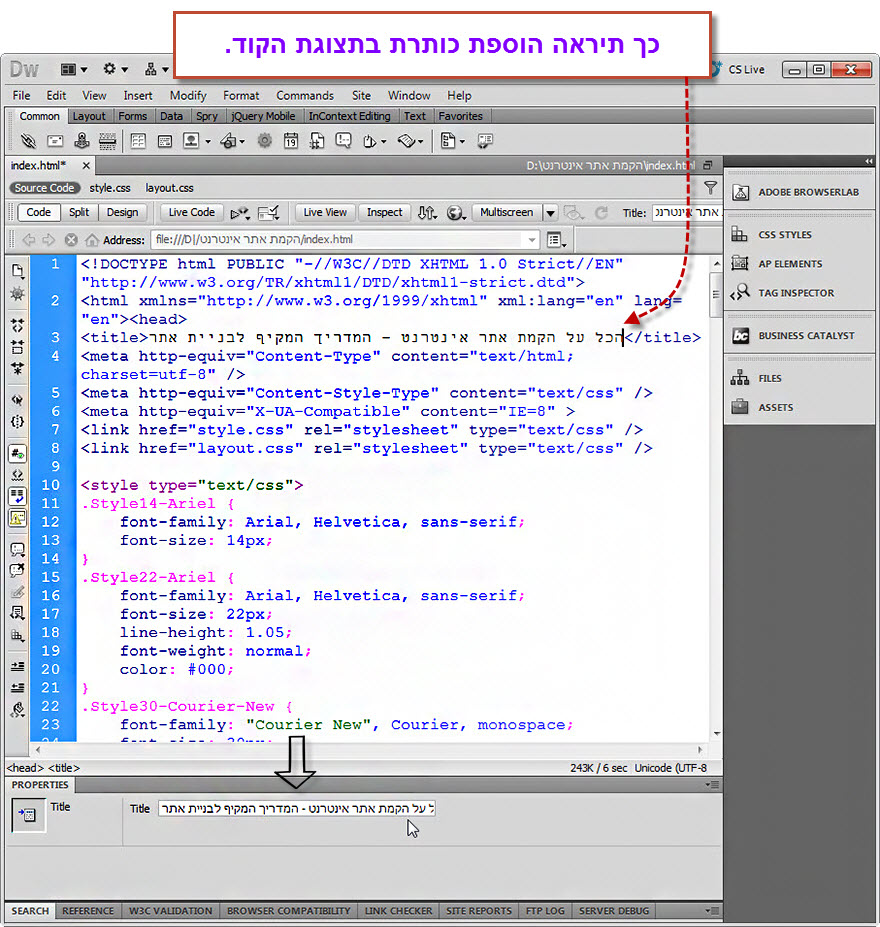Open the Commands menu
The height and width of the screenshot is (927, 880).
(305, 96)
